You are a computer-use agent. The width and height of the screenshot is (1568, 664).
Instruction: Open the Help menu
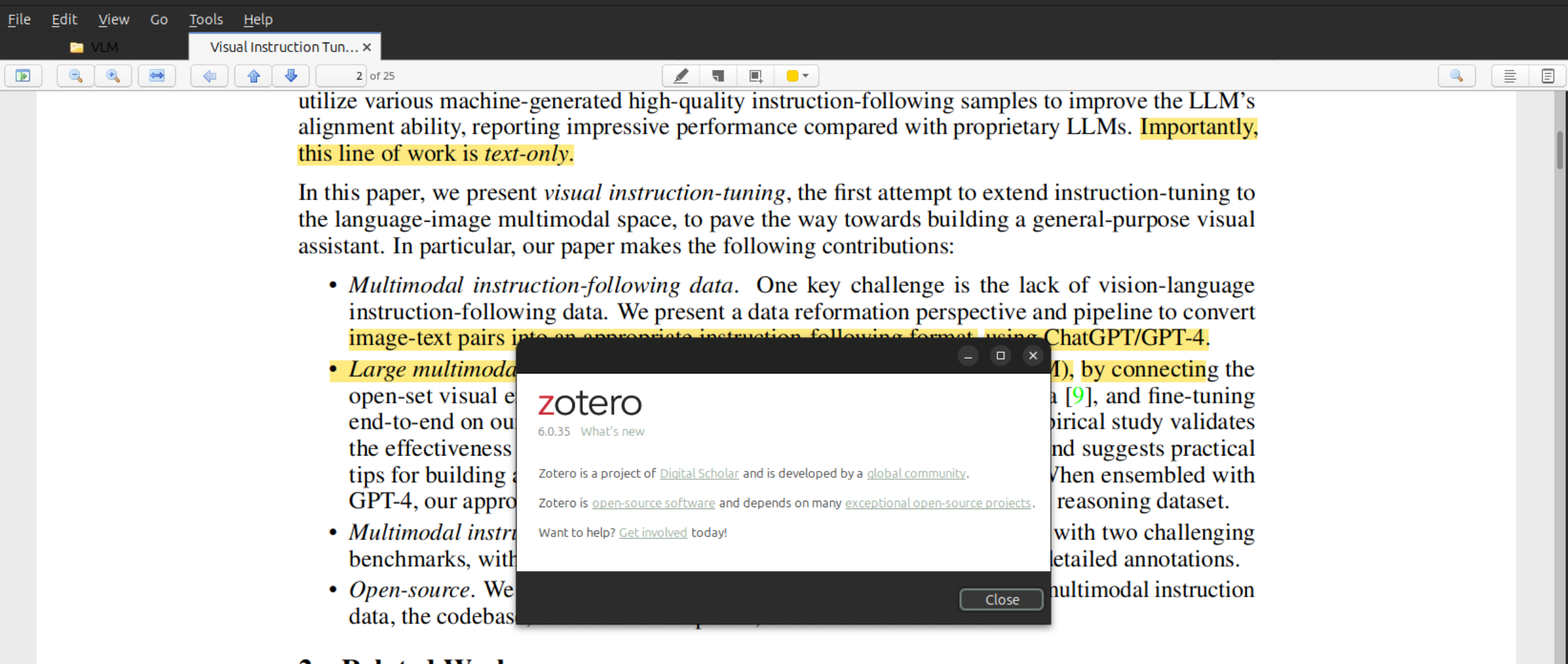(x=258, y=19)
